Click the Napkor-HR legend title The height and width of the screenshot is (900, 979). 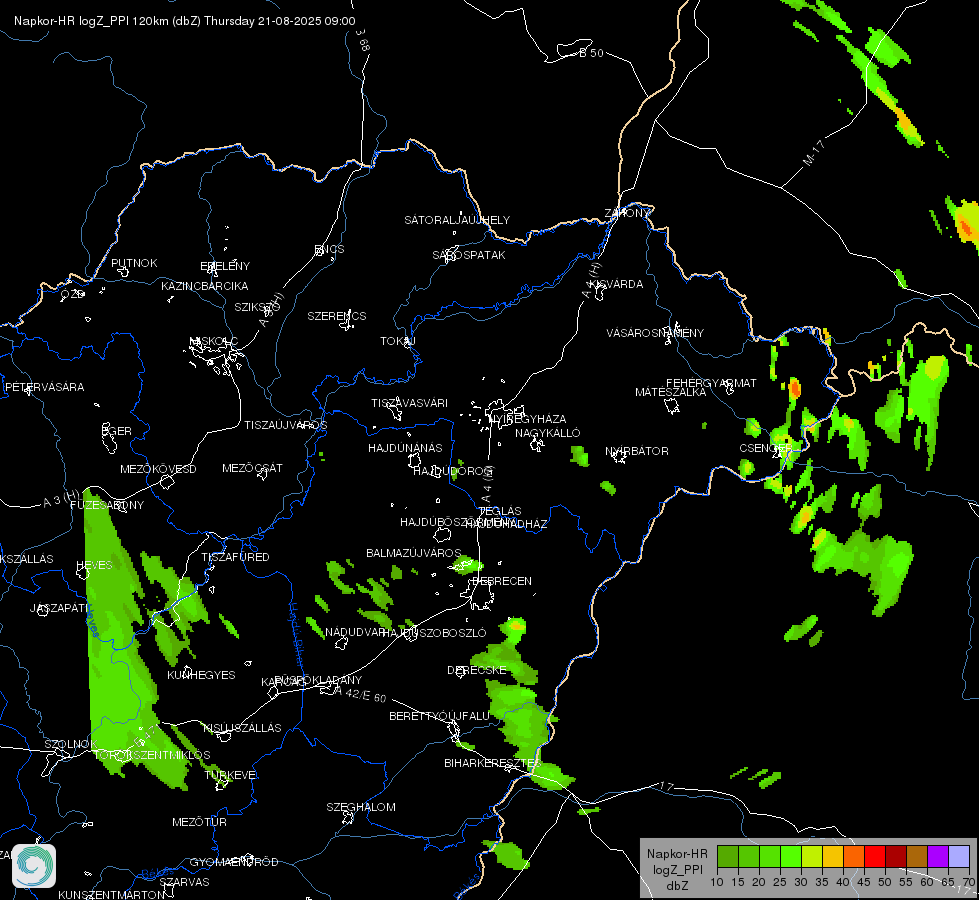click(x=677, y=854)
